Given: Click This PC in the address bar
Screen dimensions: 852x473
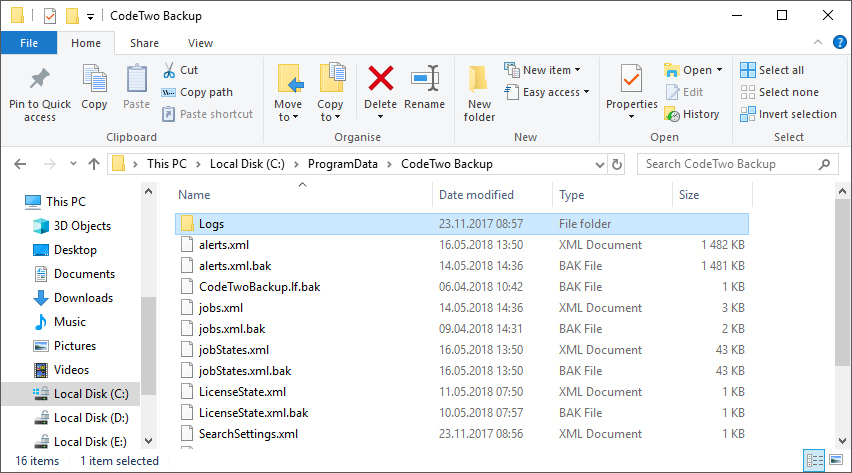Looking at the screenshot, I should (x=167, y=164).
